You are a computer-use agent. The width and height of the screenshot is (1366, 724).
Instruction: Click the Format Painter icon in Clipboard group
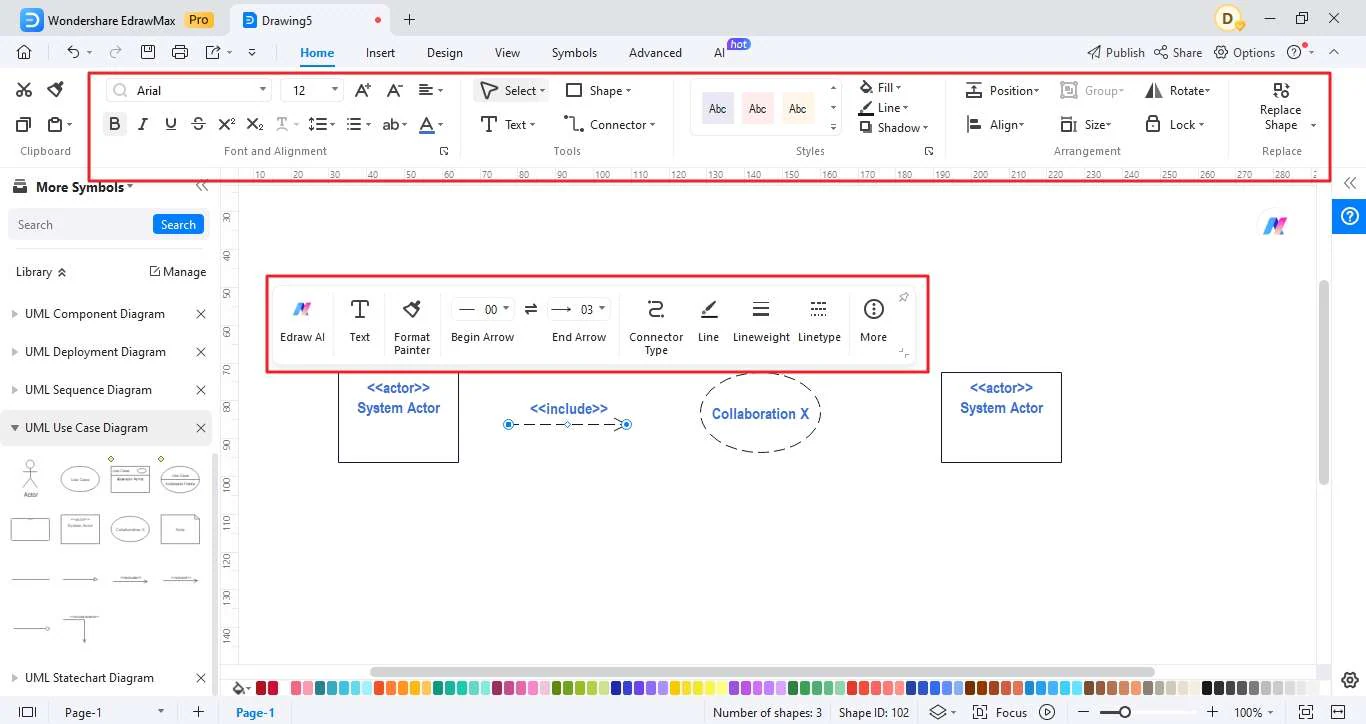(x=56, y=90)
